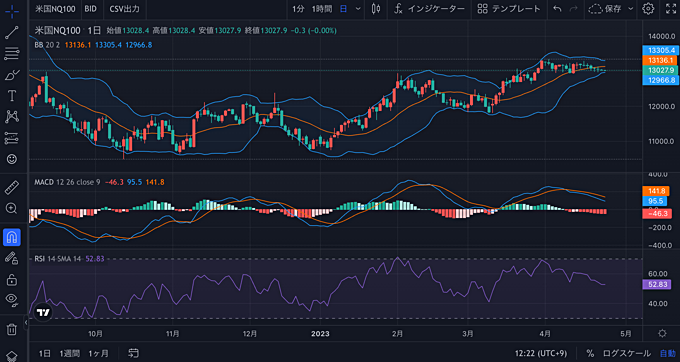Select the brush drawing tool
680x362 pixels.
click(12, 75)
